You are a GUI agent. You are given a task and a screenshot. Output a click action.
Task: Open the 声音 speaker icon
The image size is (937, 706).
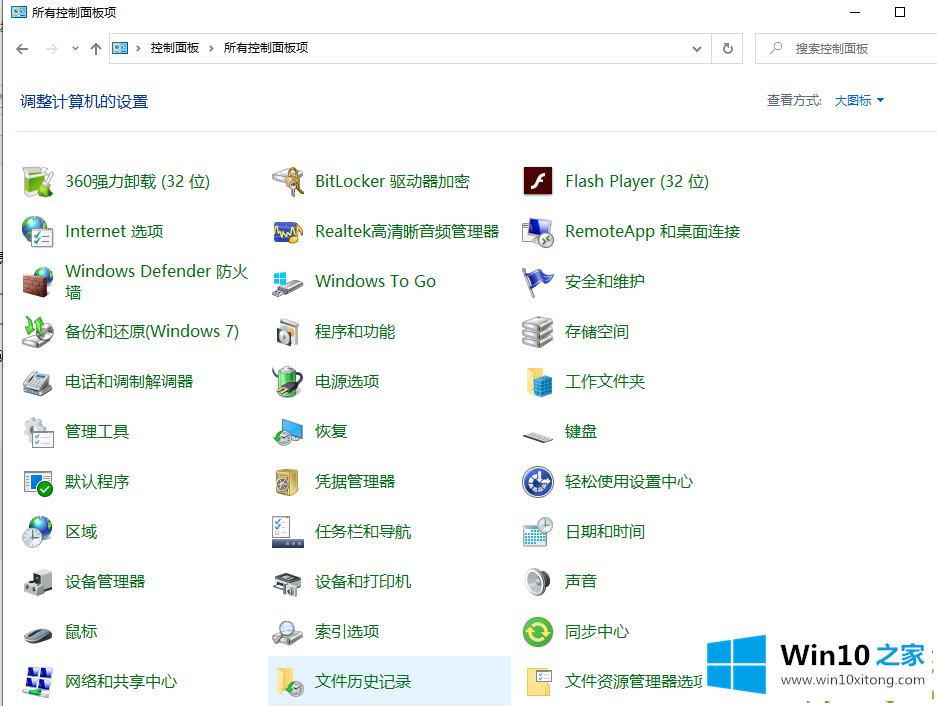click(538, 581)
